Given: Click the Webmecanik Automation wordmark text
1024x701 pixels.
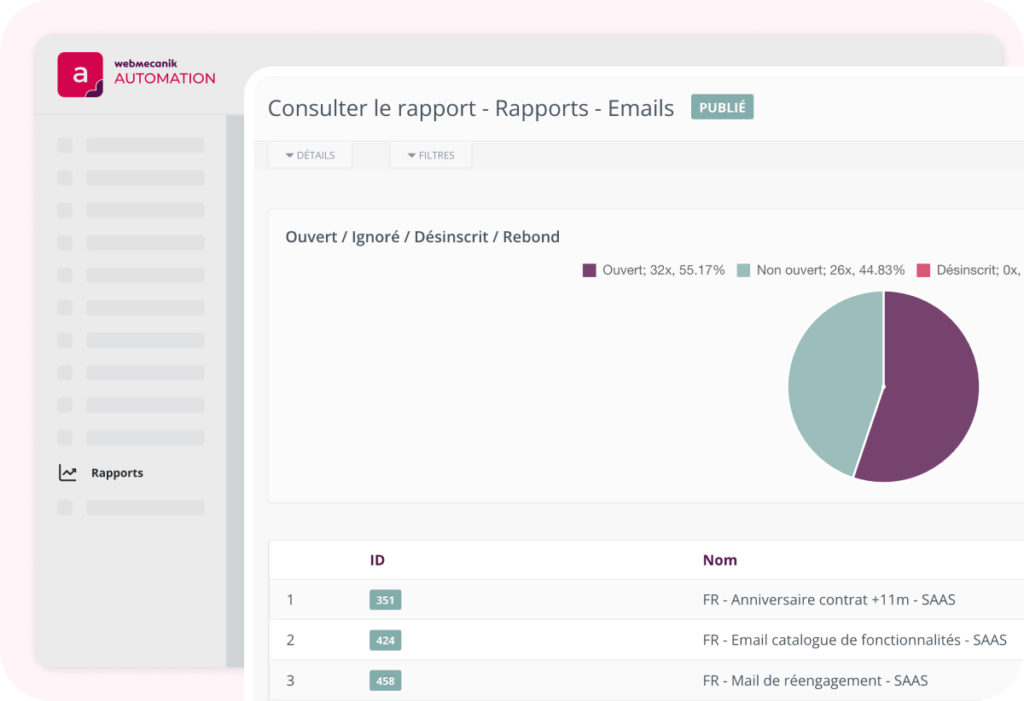Looking at the screenshot, I should 164,72.
